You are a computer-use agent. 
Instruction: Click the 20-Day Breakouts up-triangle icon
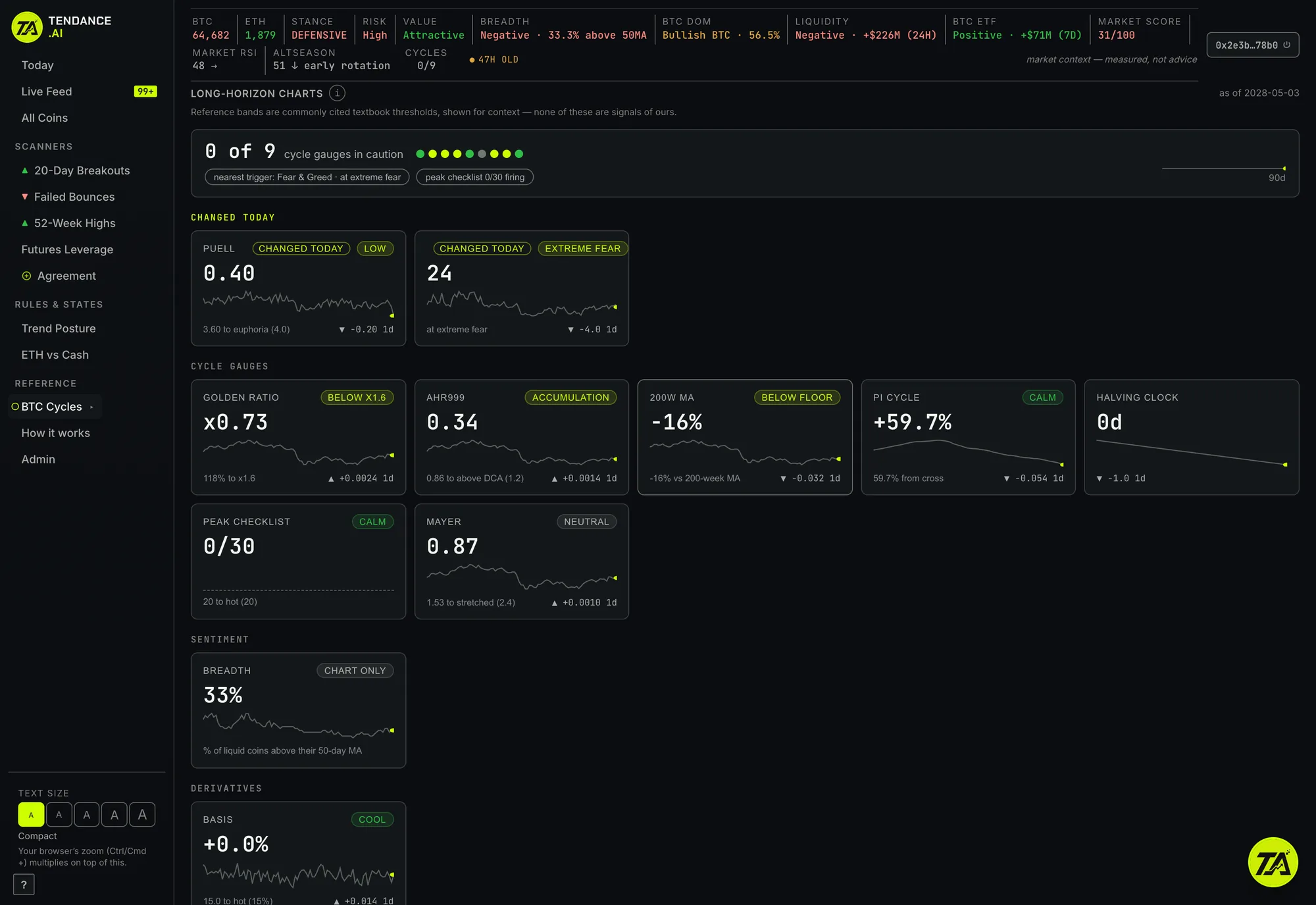tap(25, 170)
